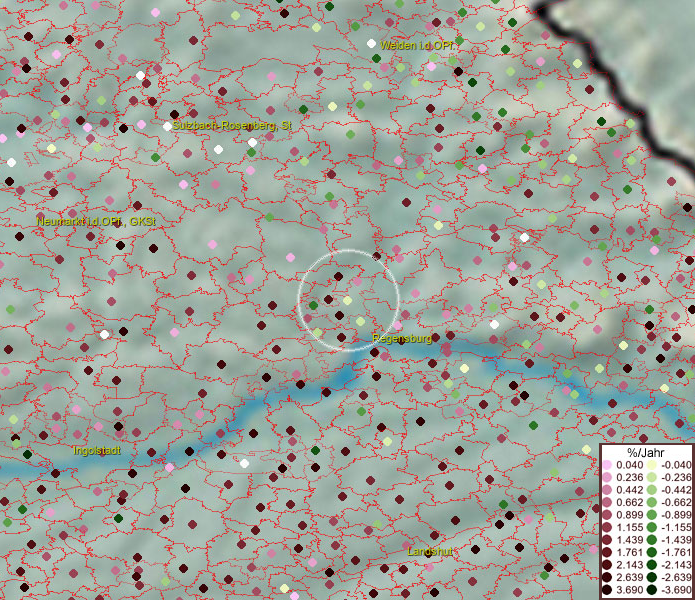Pick the 3.690 legend color swatch

tap(607, 590)
